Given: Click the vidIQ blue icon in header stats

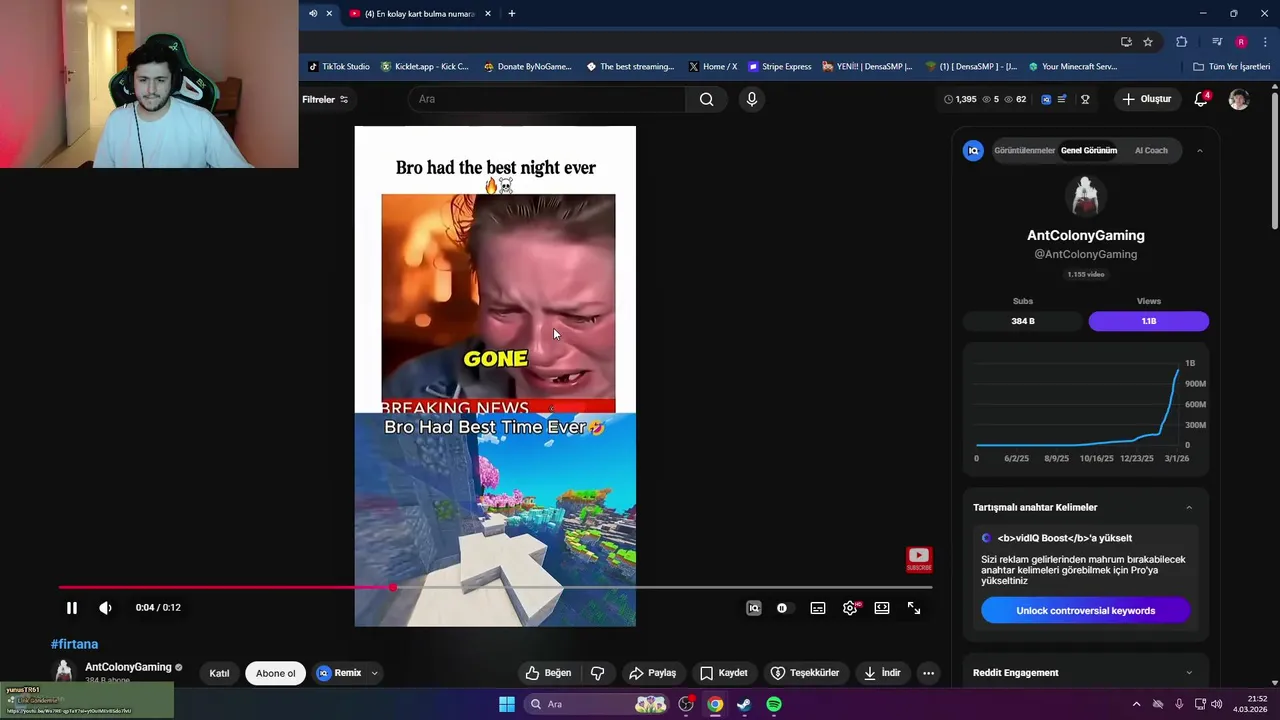Looking at the screenshot, I should tap(1046, 99).
